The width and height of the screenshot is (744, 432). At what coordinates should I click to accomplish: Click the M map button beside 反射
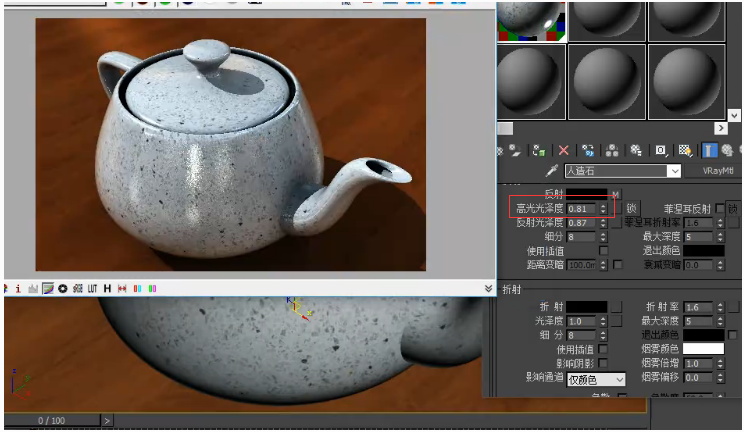(x=615, y=194)
